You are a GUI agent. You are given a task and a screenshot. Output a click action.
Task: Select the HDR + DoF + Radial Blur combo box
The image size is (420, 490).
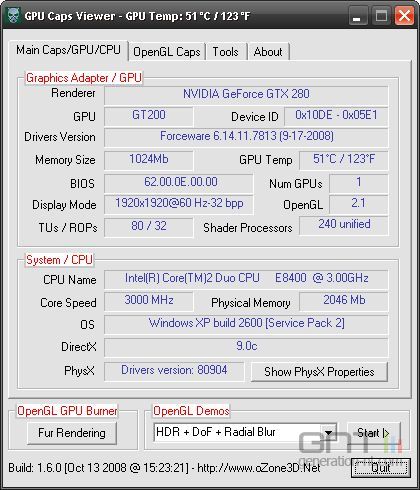[245, 432]
